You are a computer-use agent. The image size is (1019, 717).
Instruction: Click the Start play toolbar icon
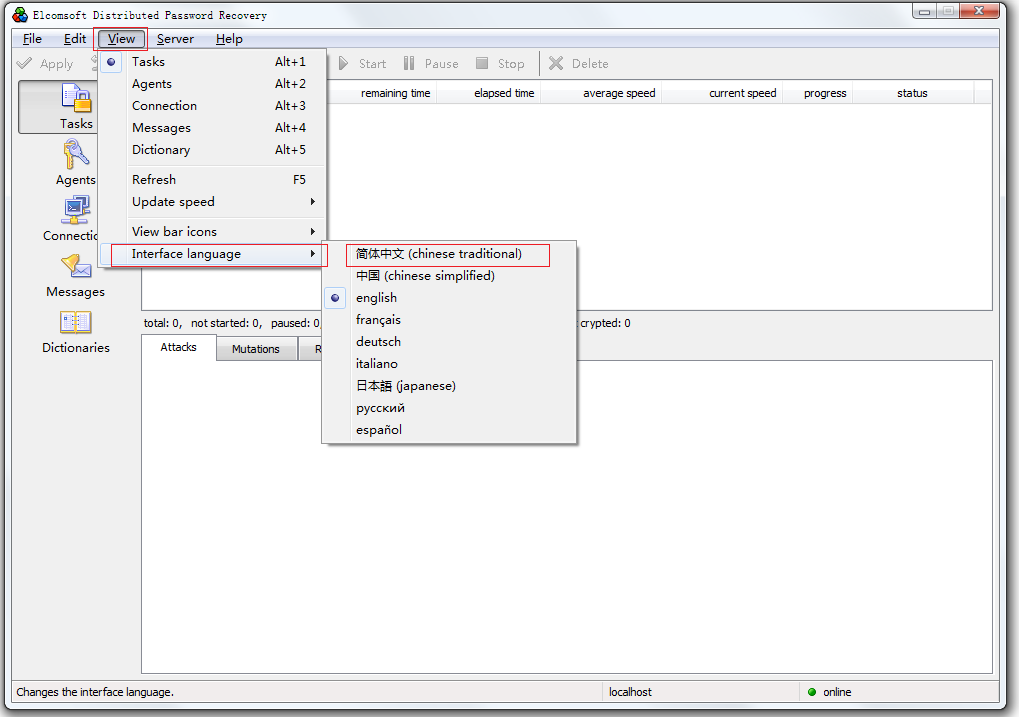coord(344,64)
